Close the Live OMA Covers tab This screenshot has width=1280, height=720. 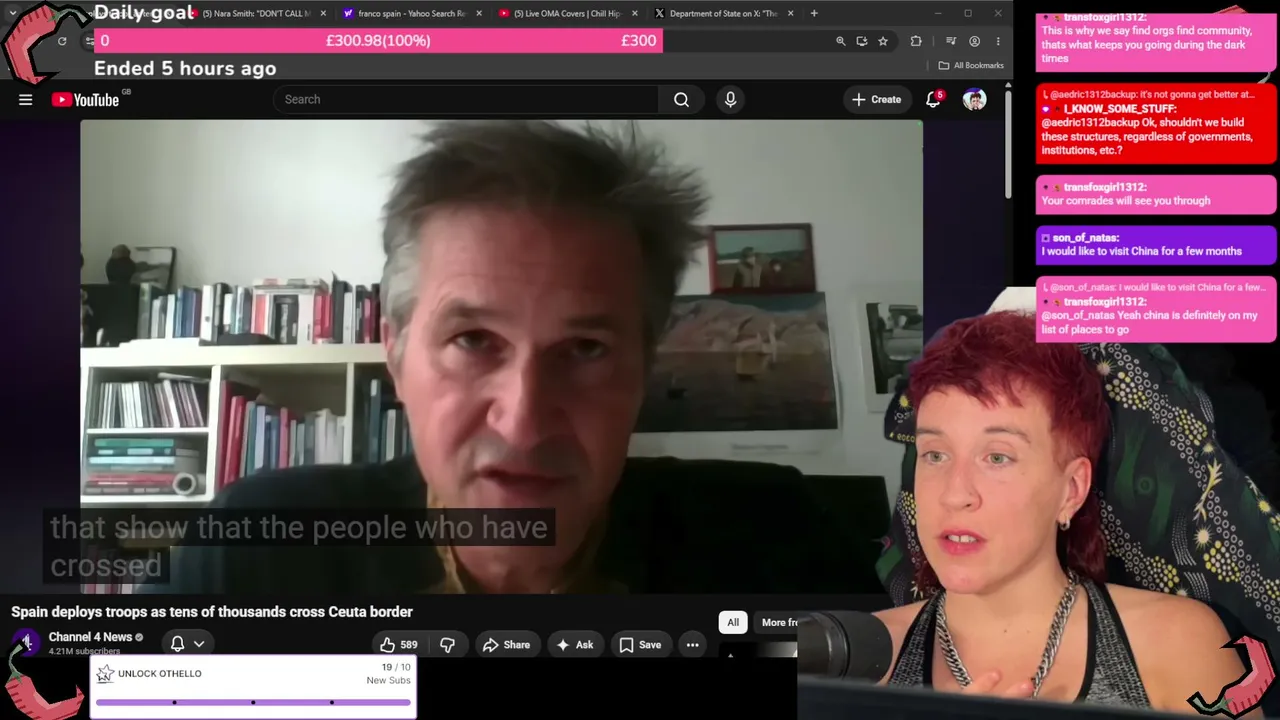634,13
